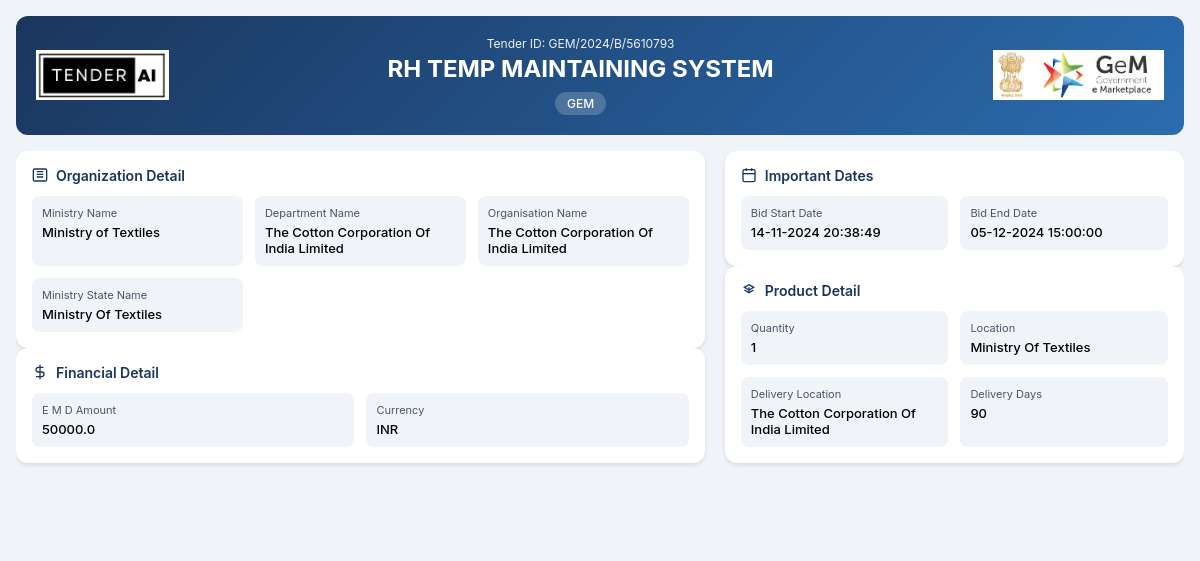This screenshot has height=561, width=1200.
Task: Click the Ministry Name value Ministry of Textiles
Action: (x=101, y=233)
